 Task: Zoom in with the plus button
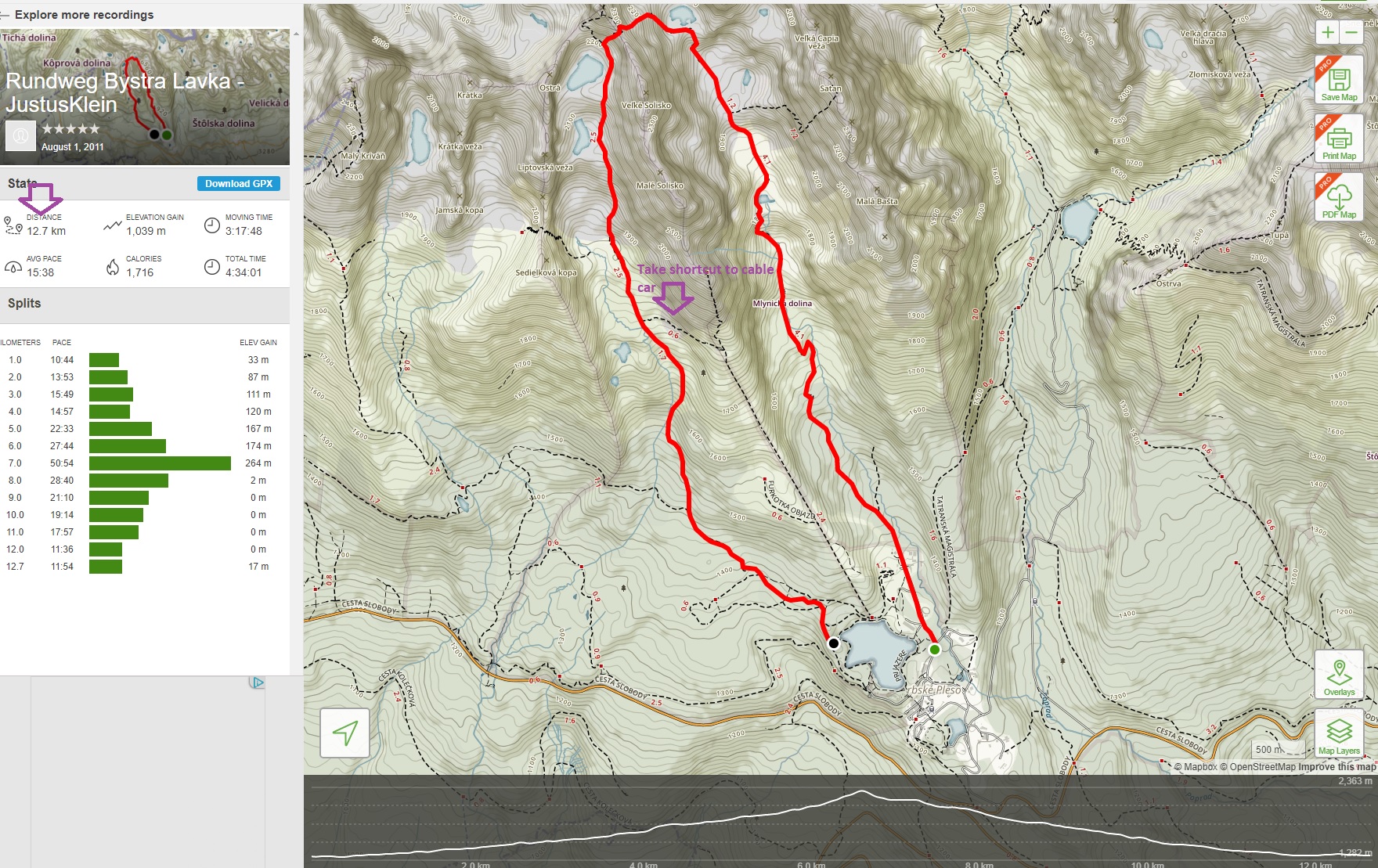click(x=1327, y=32)
